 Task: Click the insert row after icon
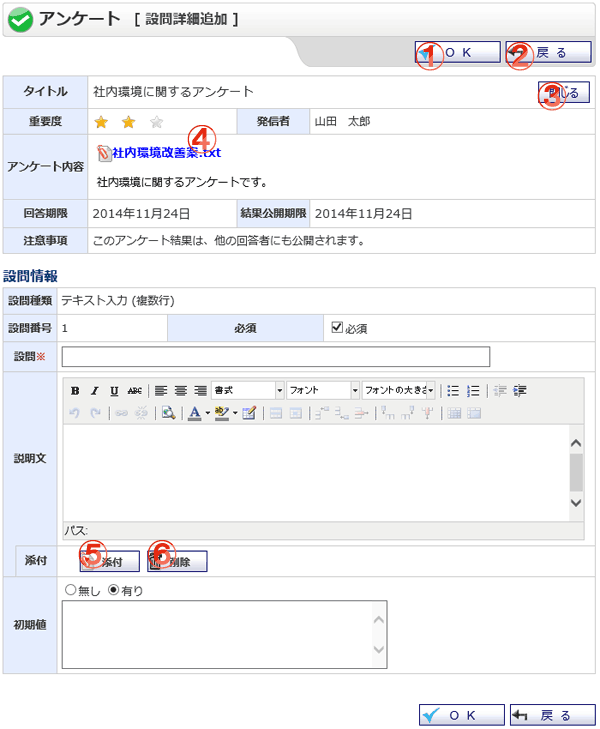(x=342, y=413)
